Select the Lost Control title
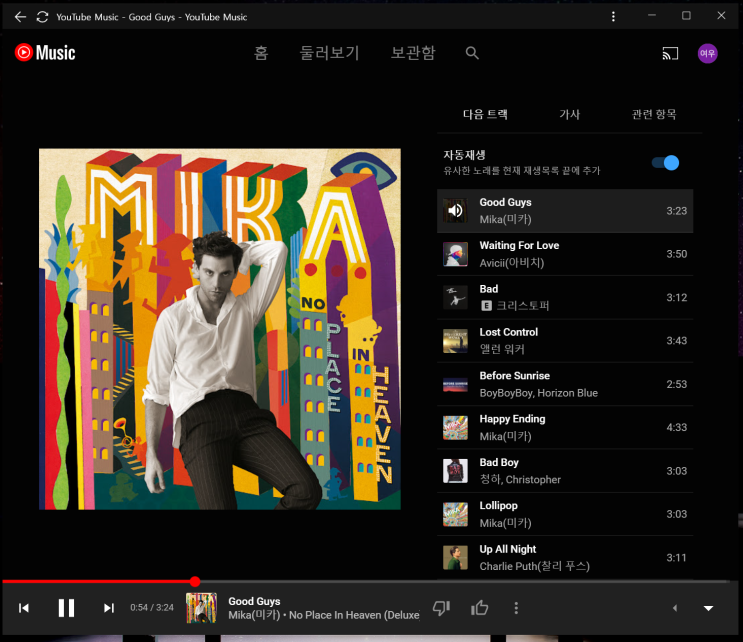 (508, 332)
